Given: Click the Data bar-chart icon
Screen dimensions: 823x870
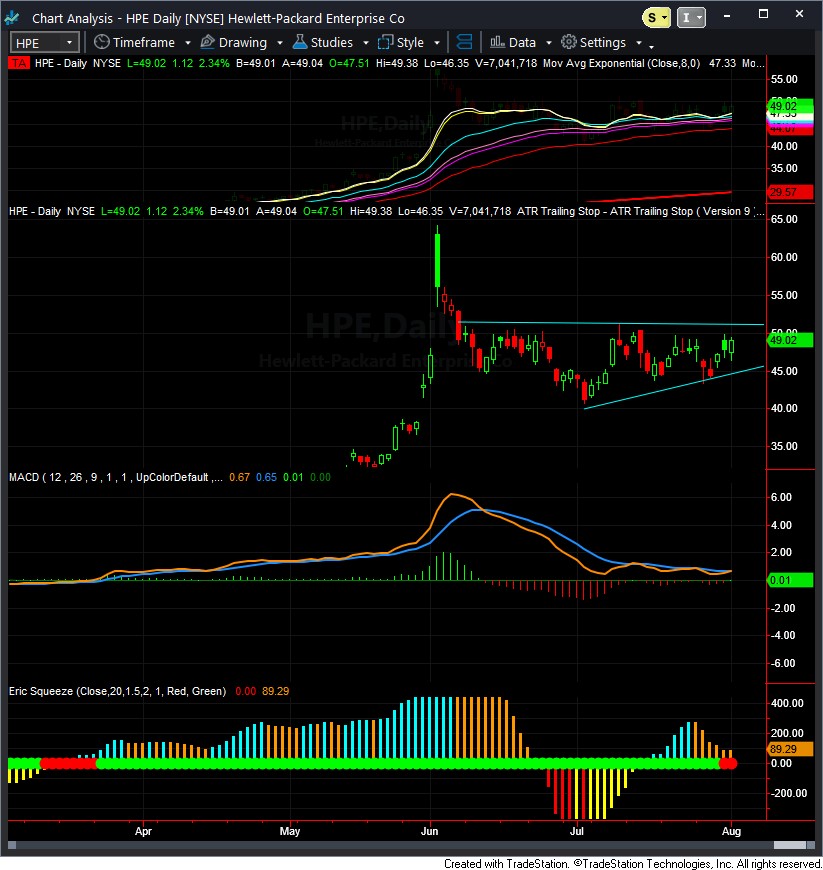Looking at the screenshot, I should point(497,42).
